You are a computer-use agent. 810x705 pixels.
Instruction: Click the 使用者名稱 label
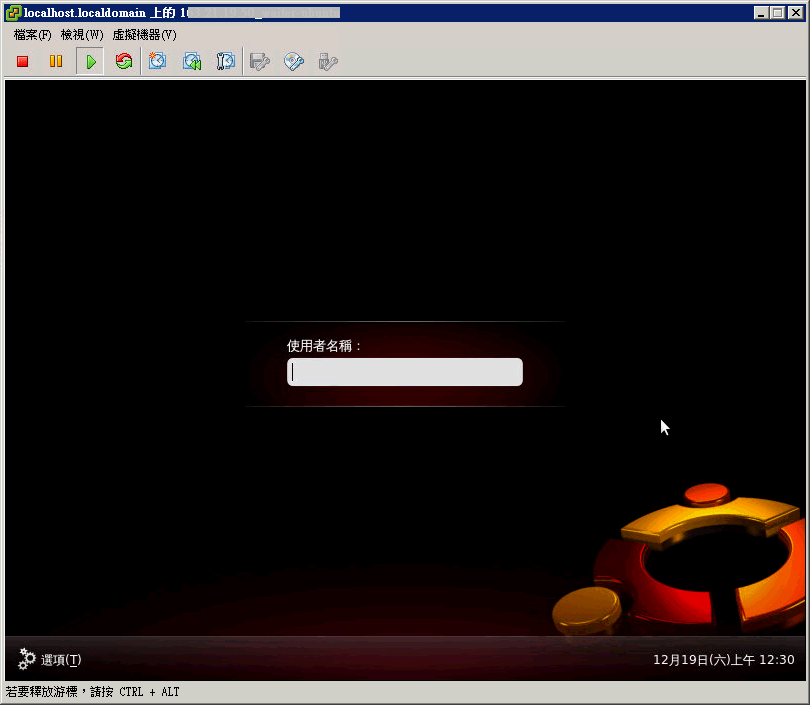click(x=324, y=346)
